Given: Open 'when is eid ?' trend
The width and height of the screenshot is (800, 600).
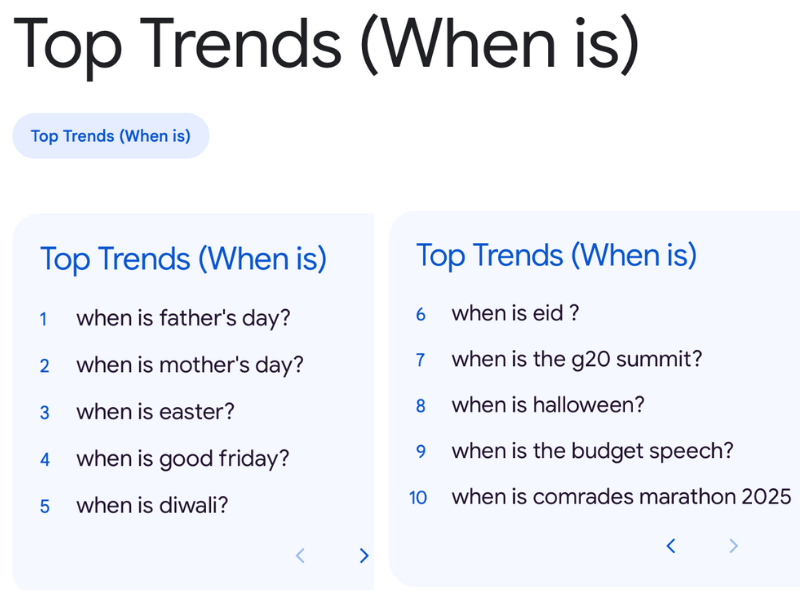Looking at the screenshot, I should tap(515, 313).
